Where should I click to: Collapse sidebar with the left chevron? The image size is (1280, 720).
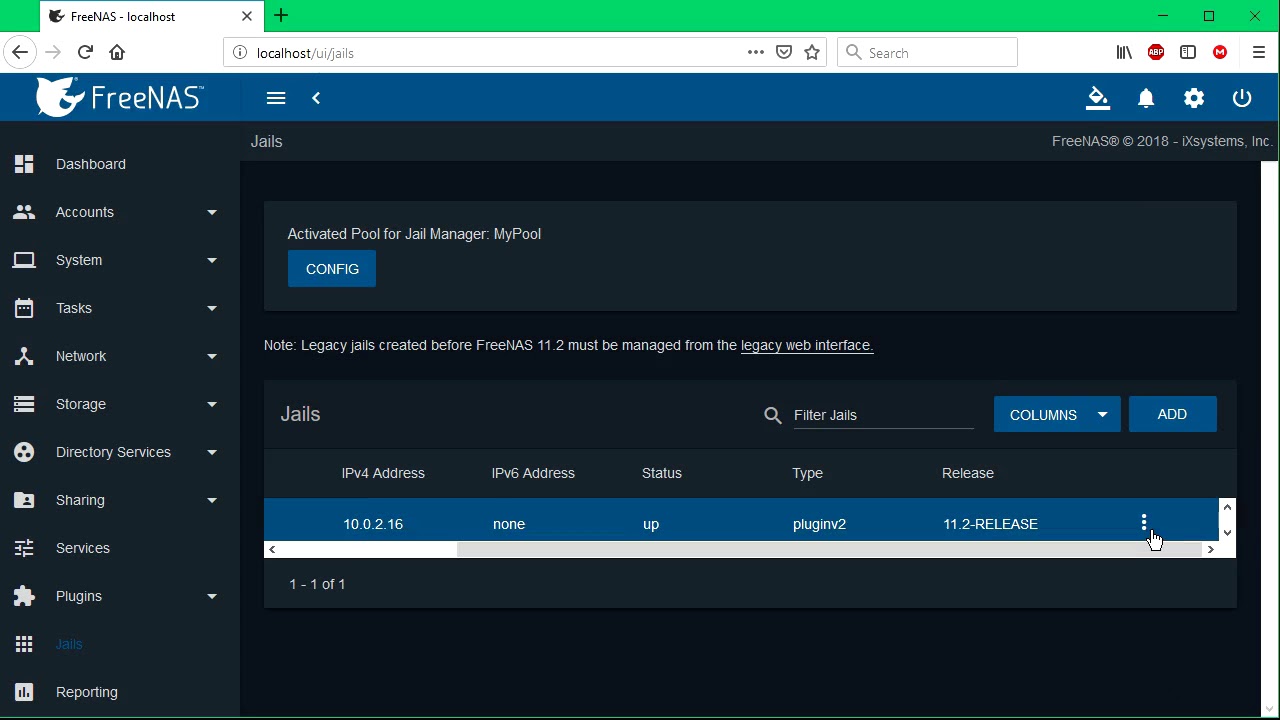(x=316, y=98)
